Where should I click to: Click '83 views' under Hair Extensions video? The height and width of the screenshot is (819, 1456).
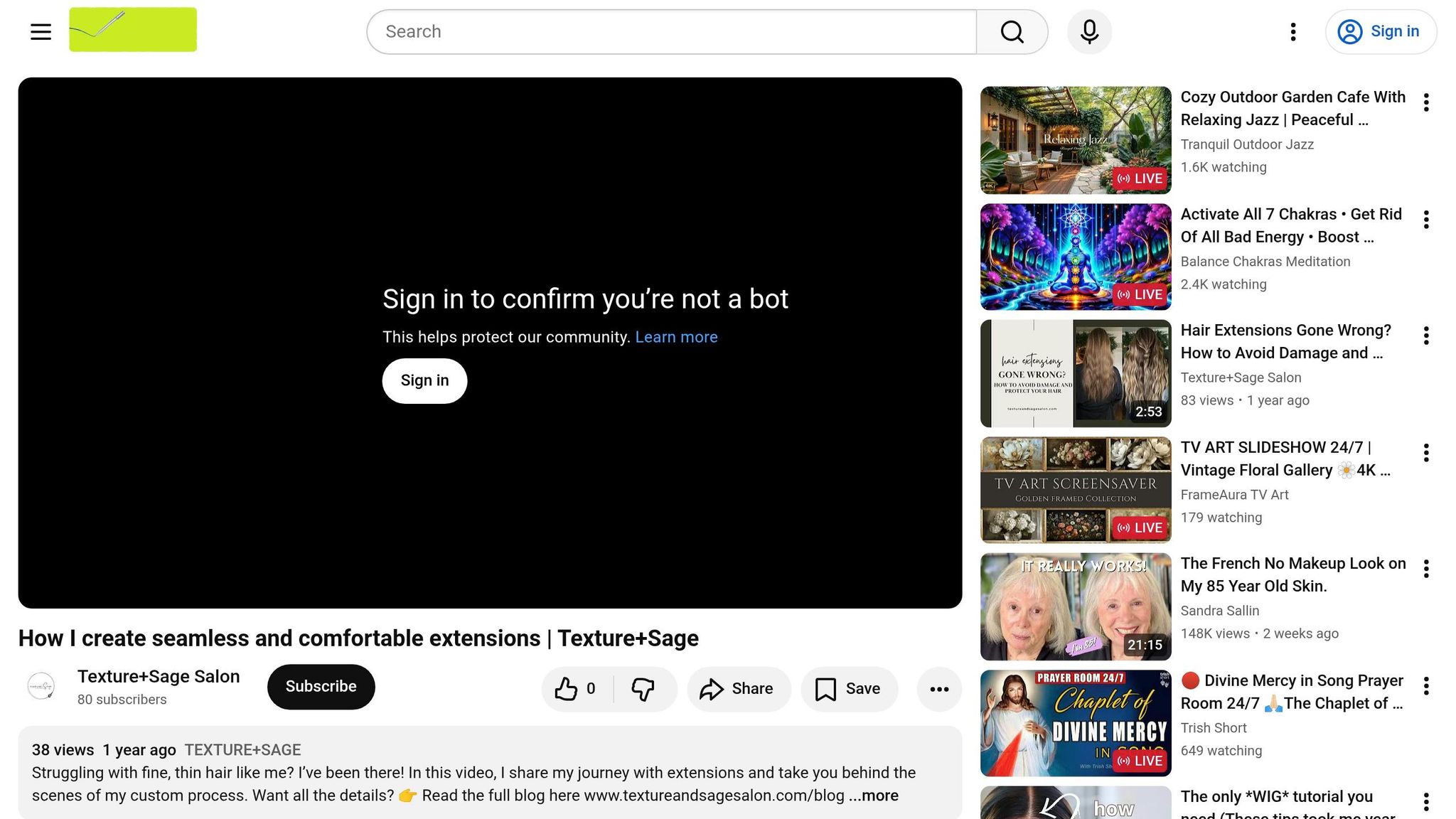pos(1207,400)
